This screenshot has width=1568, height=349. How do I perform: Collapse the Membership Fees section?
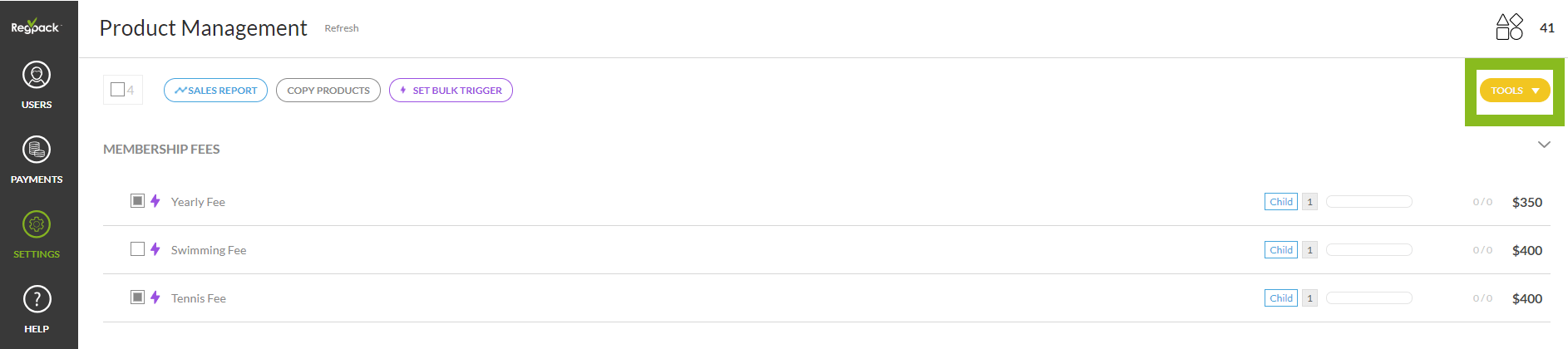(1544, 145)
